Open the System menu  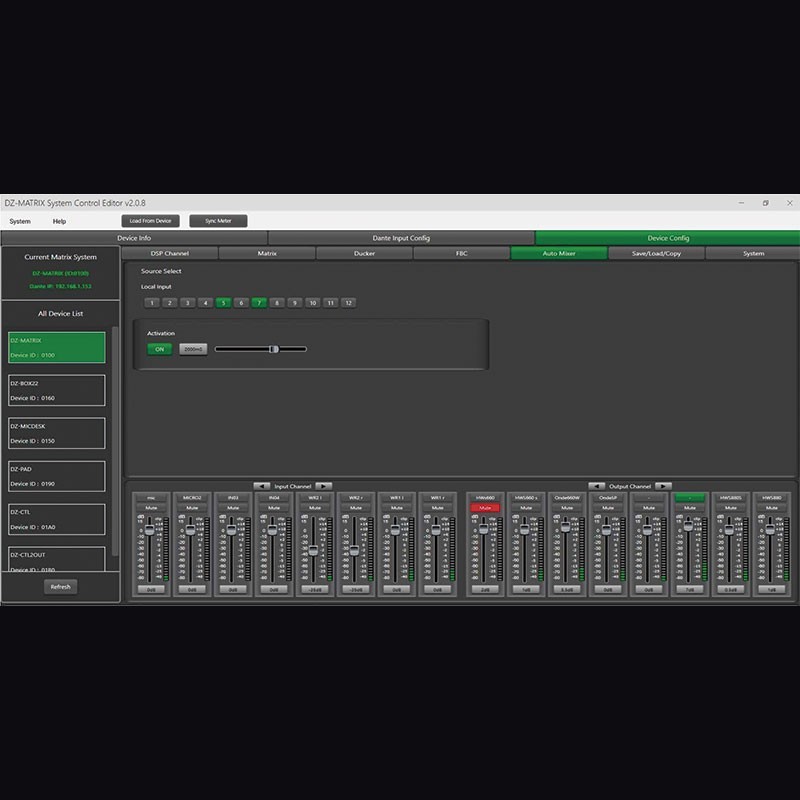tap(20, 221)
